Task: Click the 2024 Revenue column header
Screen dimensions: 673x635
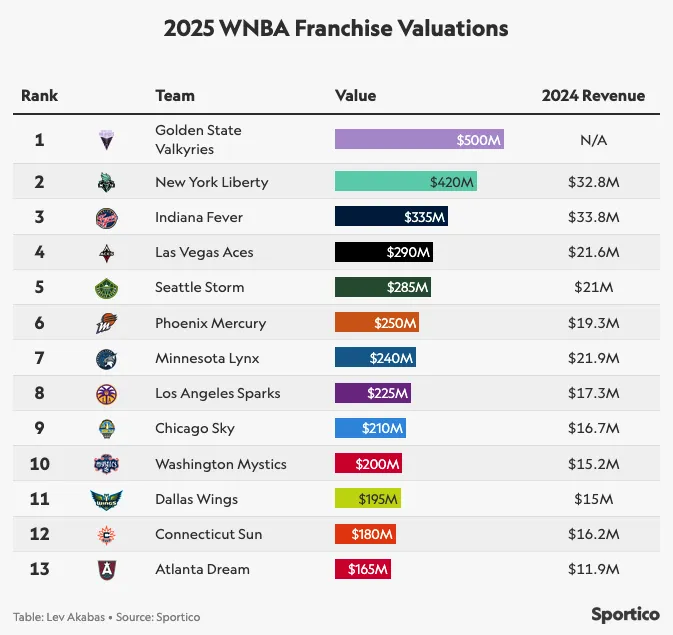Action: pyautogui.click(x=593, y=96)
